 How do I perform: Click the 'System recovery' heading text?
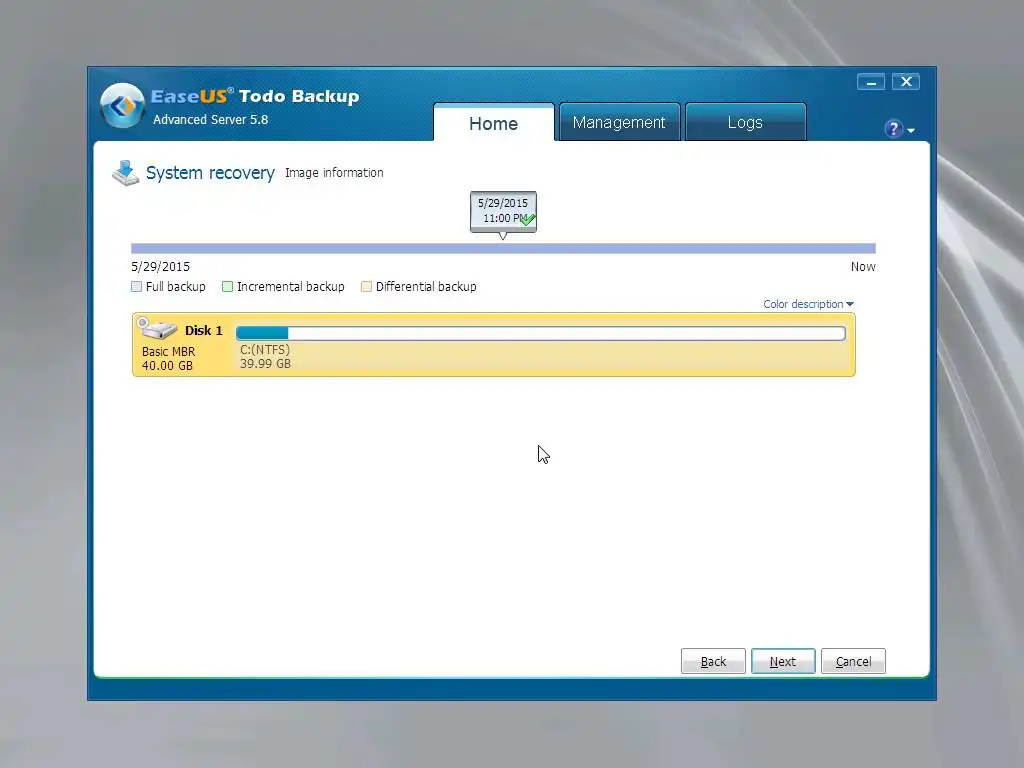(x=210, y=173)
